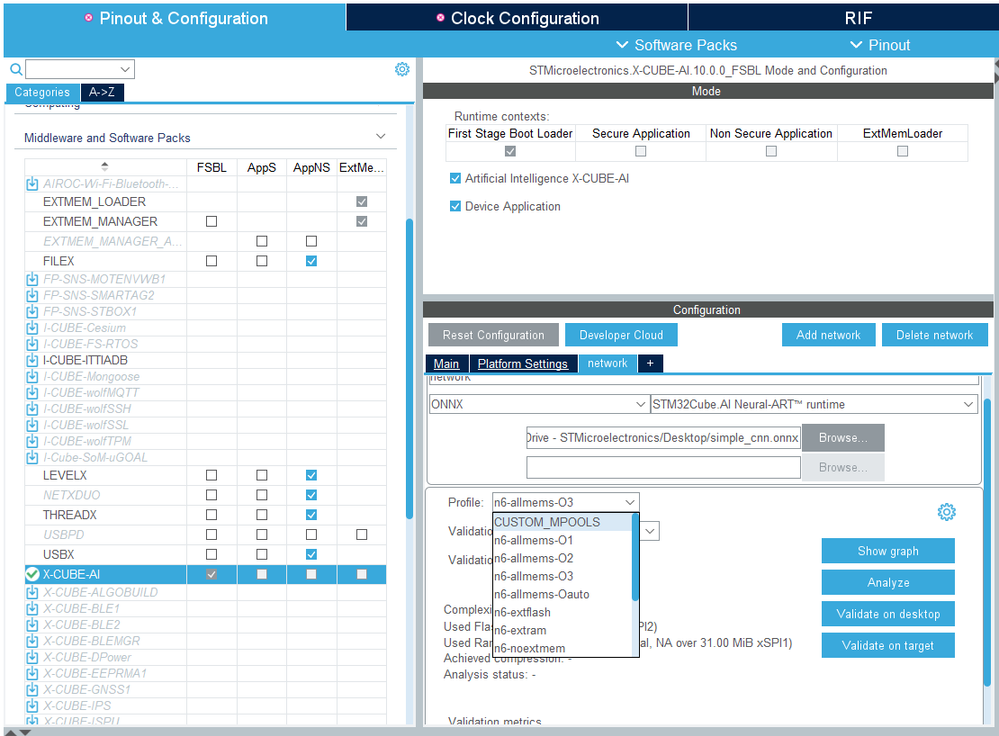Check EXTMEM_MANAGER FSBL checkbox

coord(212,222)
